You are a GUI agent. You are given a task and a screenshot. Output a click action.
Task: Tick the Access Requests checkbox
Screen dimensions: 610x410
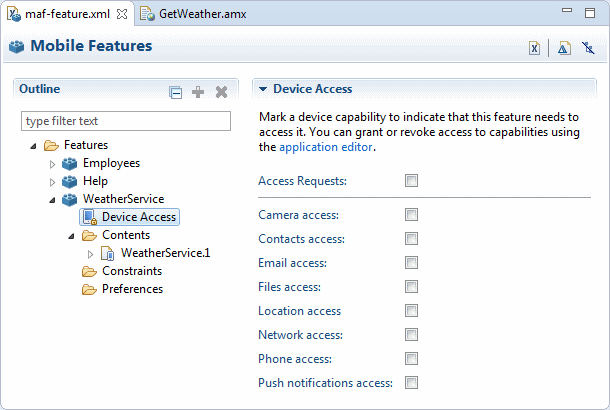411,181
